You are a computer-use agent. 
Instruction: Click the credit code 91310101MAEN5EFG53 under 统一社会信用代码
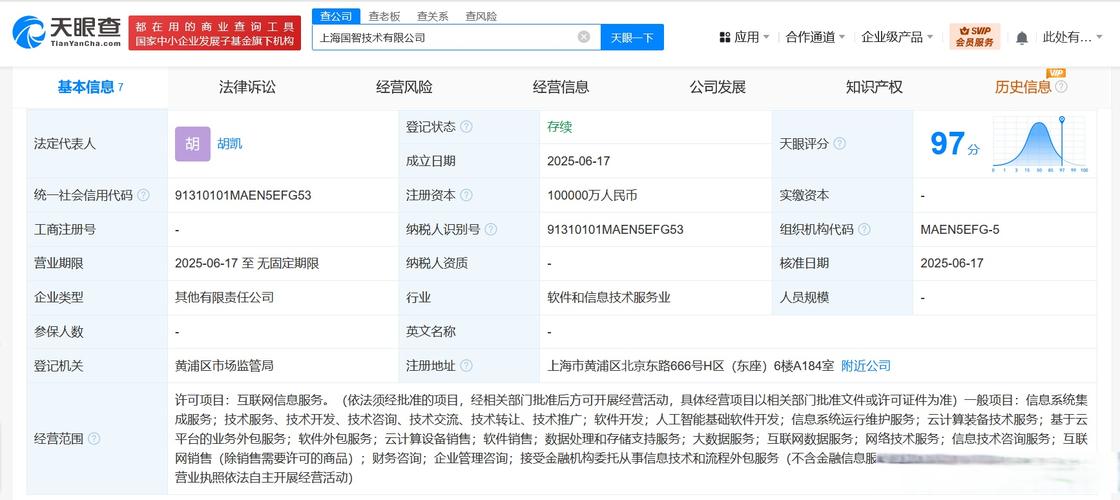coord(243,195)
